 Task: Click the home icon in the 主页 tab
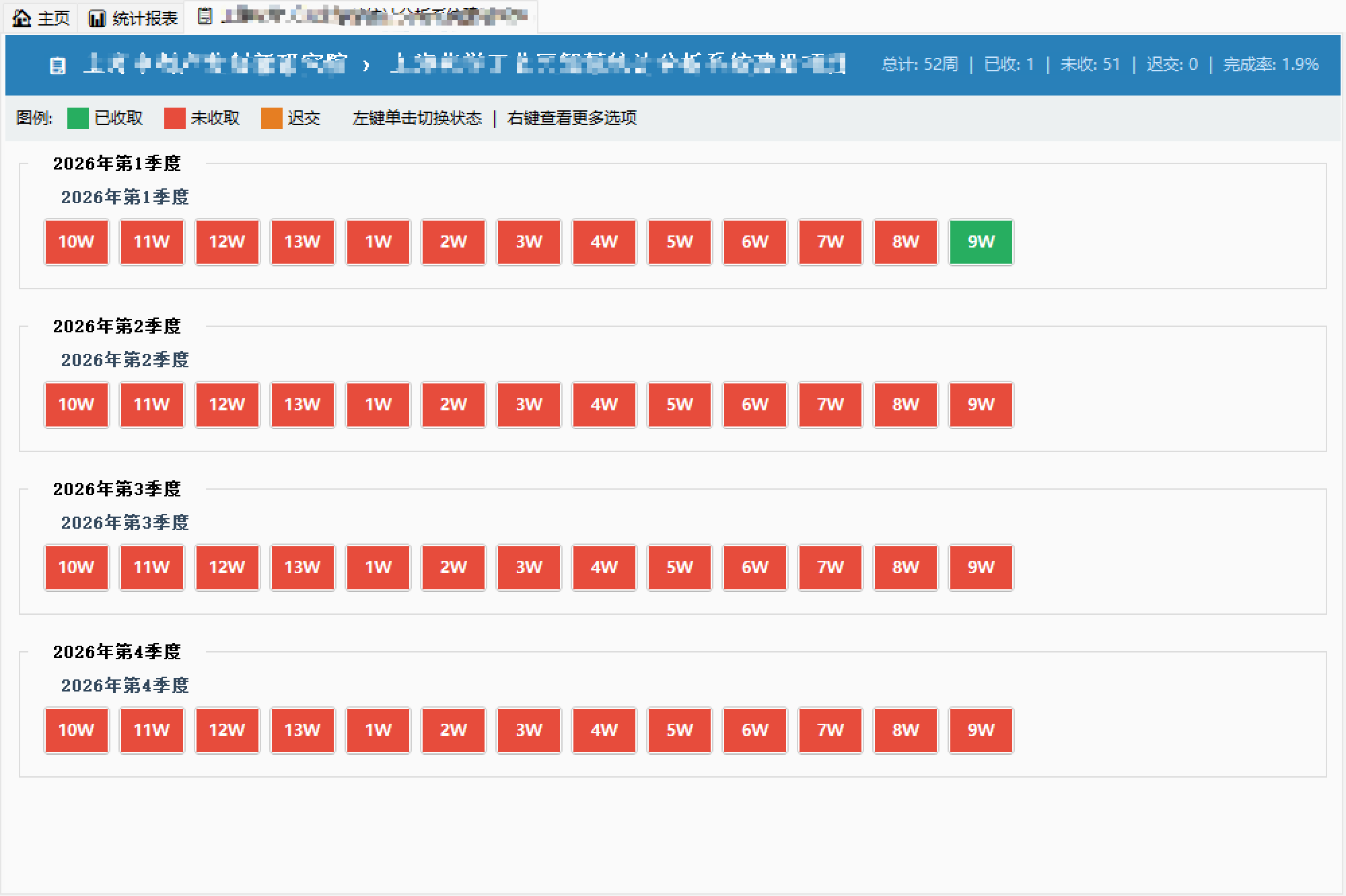[x=22, y=18]
